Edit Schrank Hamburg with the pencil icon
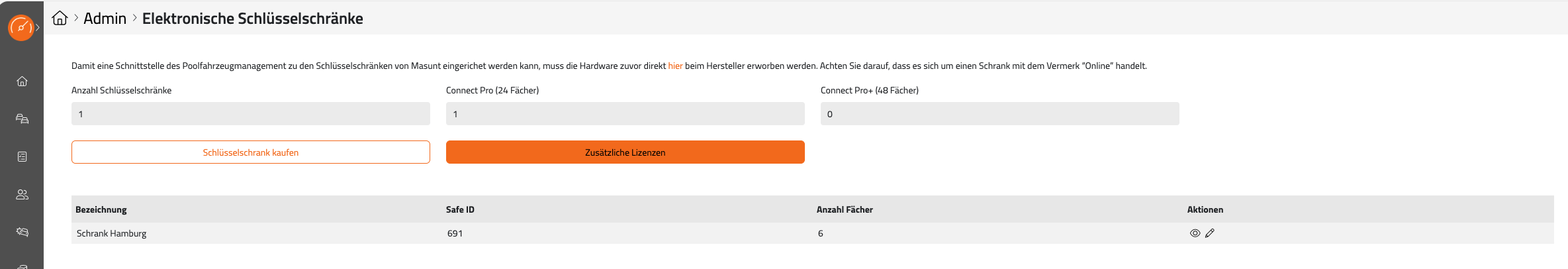Viewport: 1568px width, 269px height. tap(1210, 233)
